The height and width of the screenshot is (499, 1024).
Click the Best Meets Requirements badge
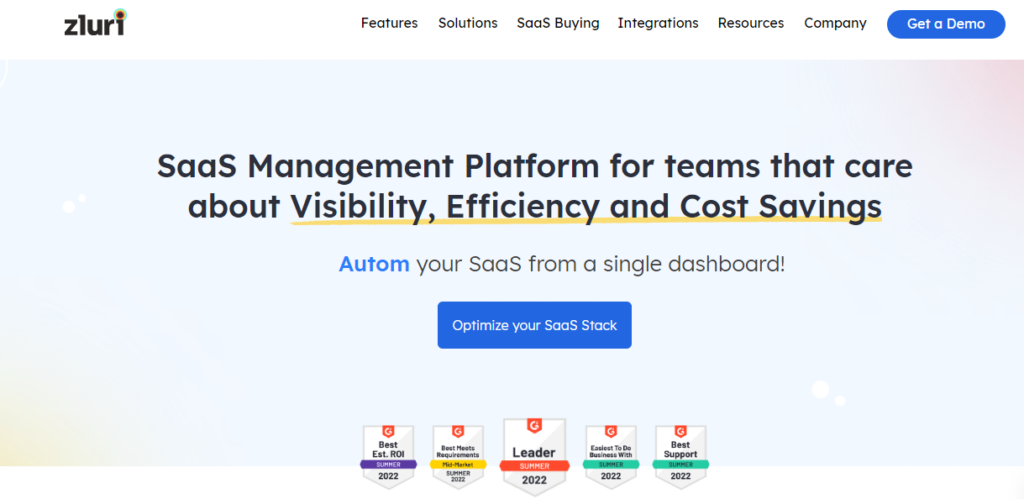[x=457, y=457]
